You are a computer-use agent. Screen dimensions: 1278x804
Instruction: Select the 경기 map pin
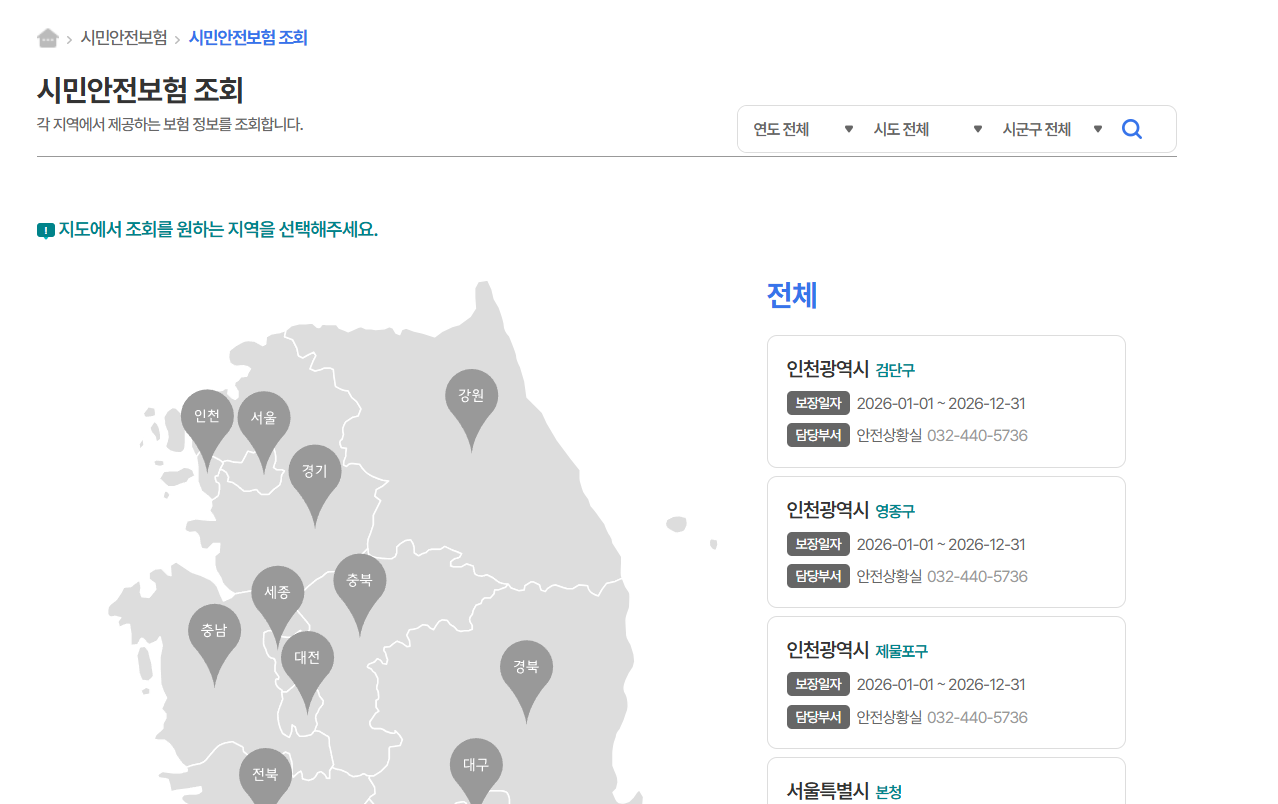pyautogui.click(x=315, y=472)
